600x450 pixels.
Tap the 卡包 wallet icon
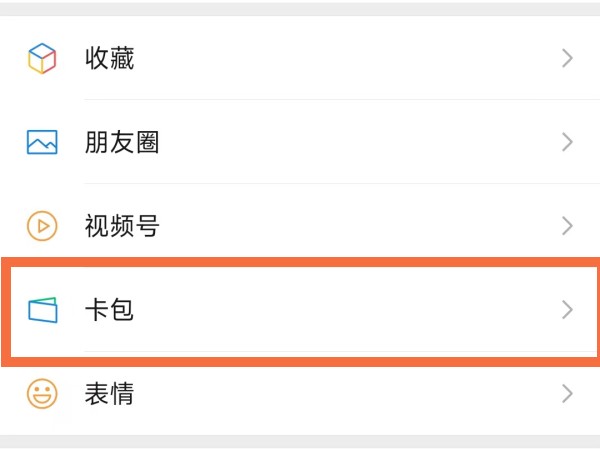[43, 310]
